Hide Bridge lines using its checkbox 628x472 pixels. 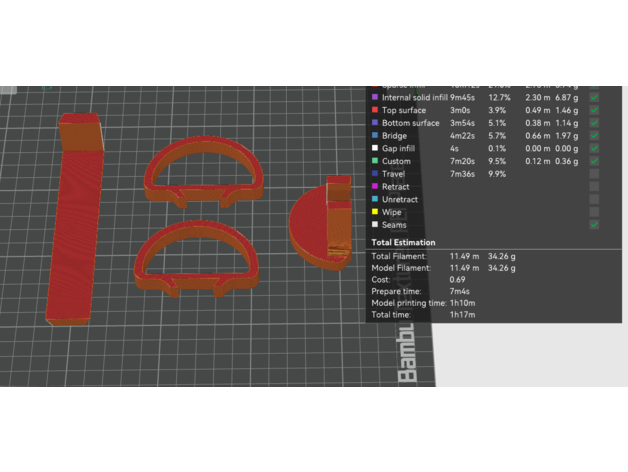click(594, 136)
